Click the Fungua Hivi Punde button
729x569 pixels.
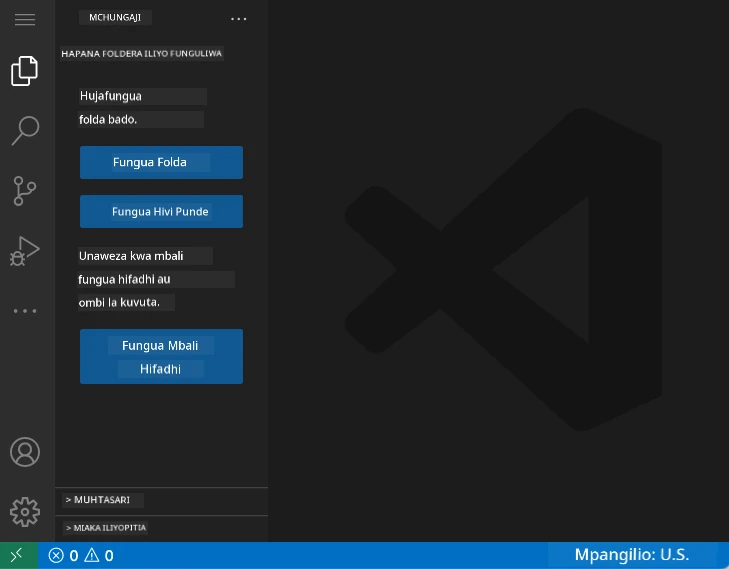pos(161,212)
